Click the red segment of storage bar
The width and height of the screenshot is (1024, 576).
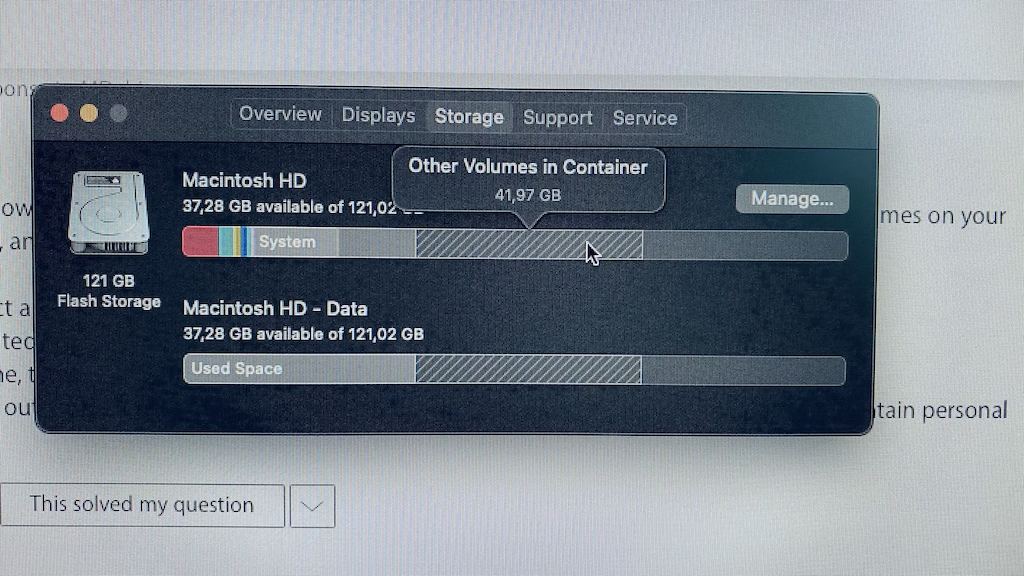click(200, 242)
